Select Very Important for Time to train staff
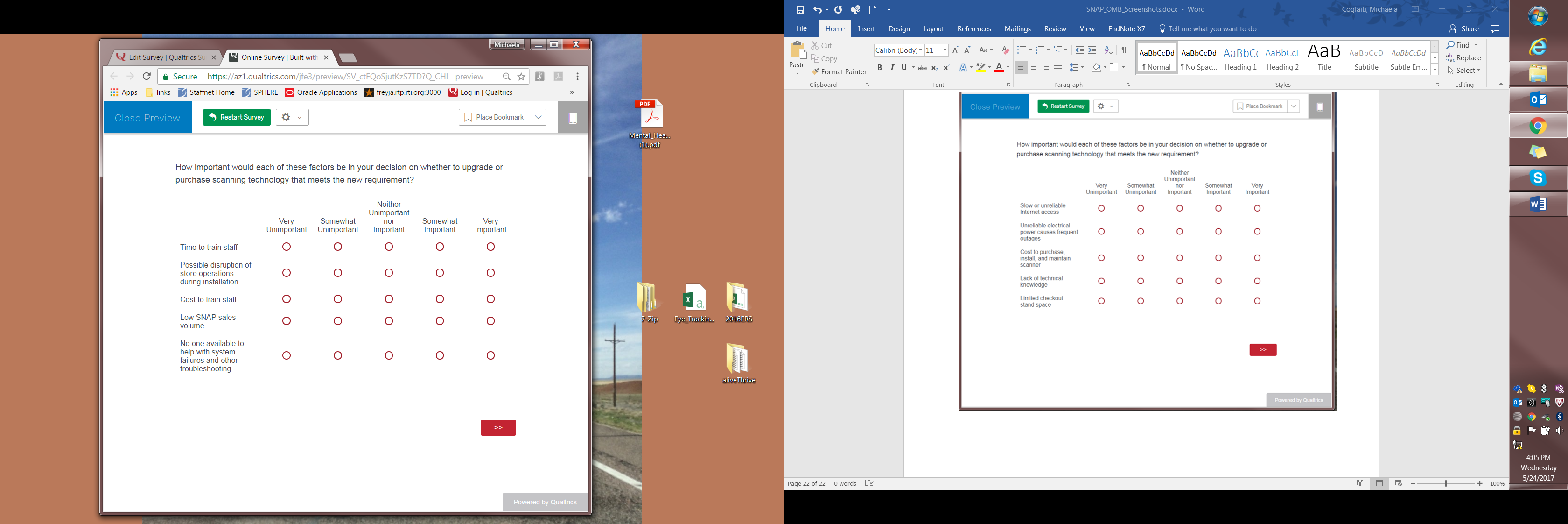Screen dimensions: 1568x524 [x=490, y=247]
